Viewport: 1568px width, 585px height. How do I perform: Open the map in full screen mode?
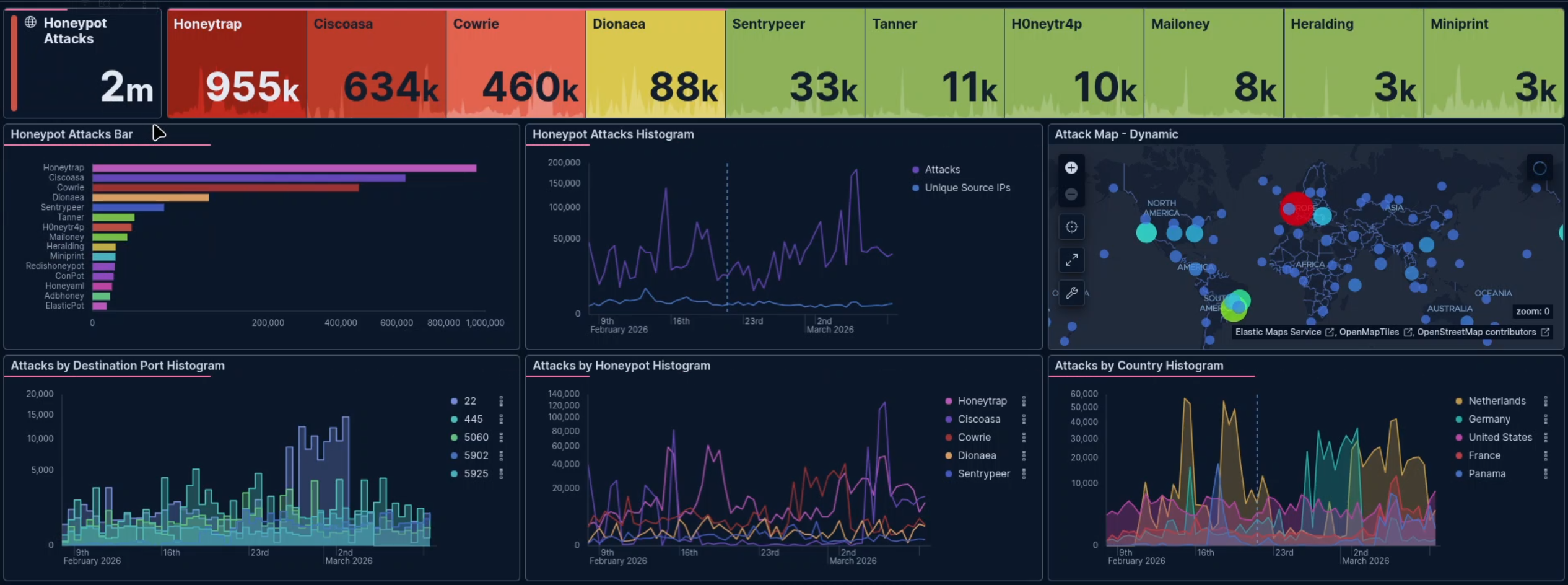click(x=1071, y=260)
